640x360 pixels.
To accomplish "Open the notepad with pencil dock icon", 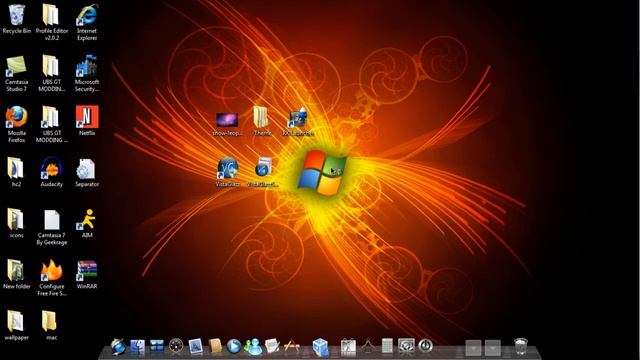I will pyautogui.click(x=272, y=346).
